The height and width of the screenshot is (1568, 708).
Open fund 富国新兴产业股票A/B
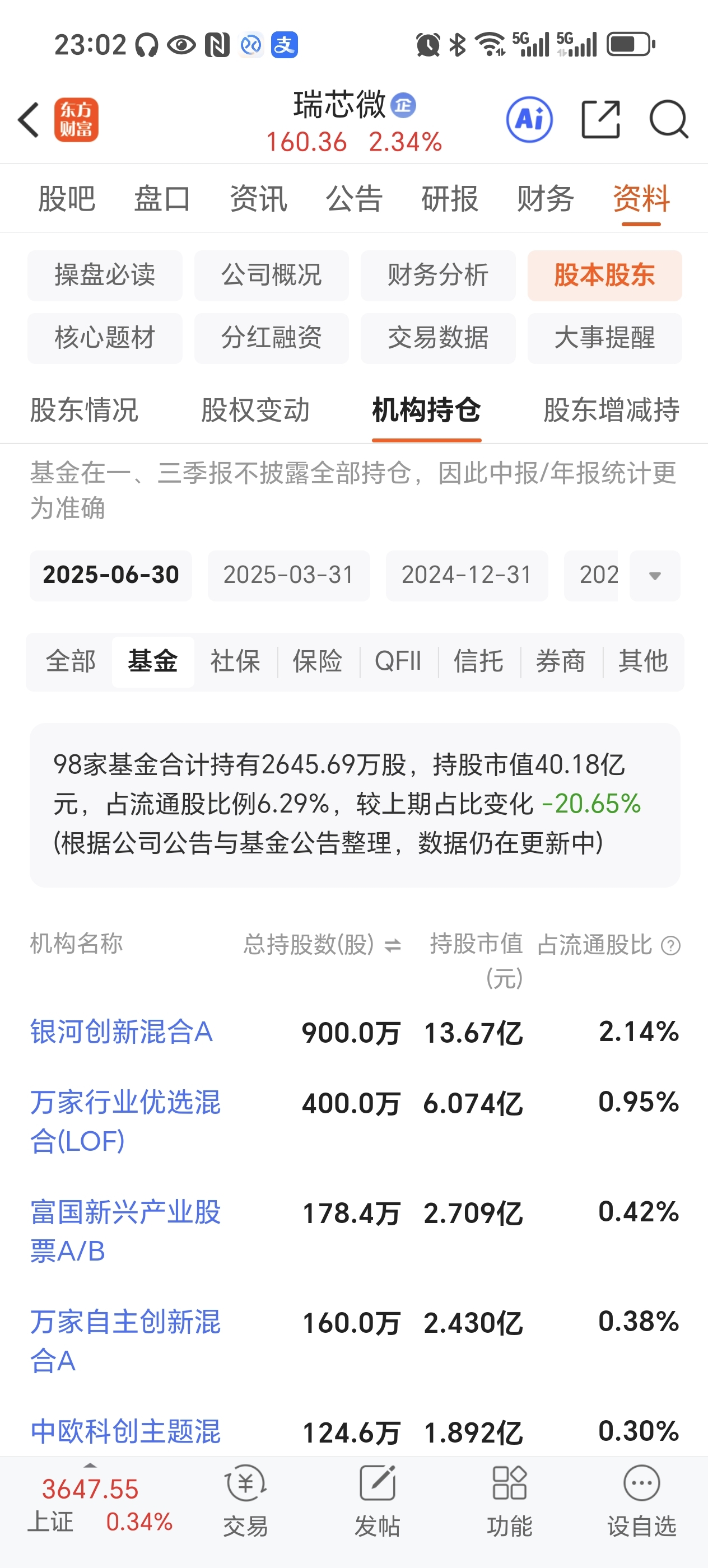(125, 1231)
